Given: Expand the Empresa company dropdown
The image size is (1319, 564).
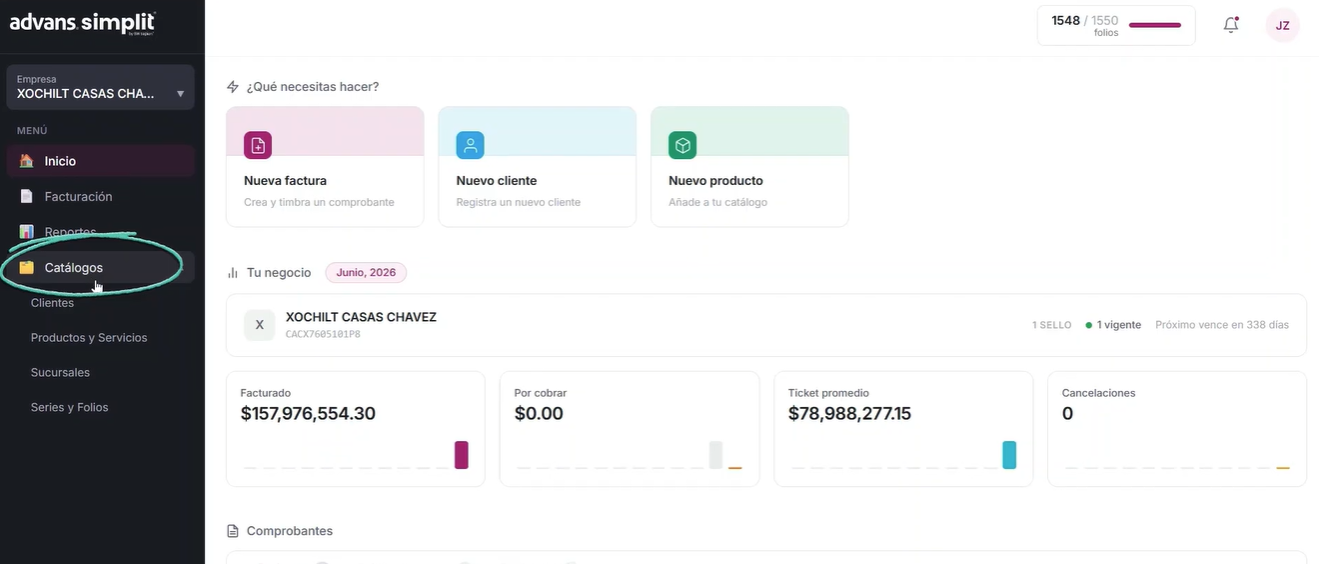Looking at the screenshot, I should click(x=100, y=87).
